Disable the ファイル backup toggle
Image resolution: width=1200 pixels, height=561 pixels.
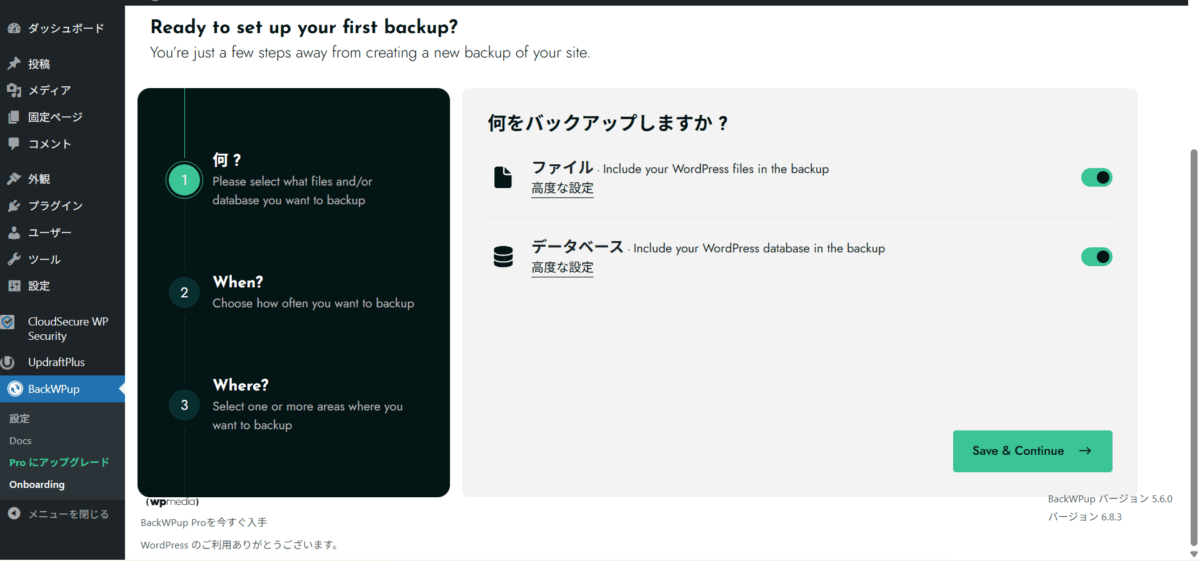click(x=1096, y=178)
